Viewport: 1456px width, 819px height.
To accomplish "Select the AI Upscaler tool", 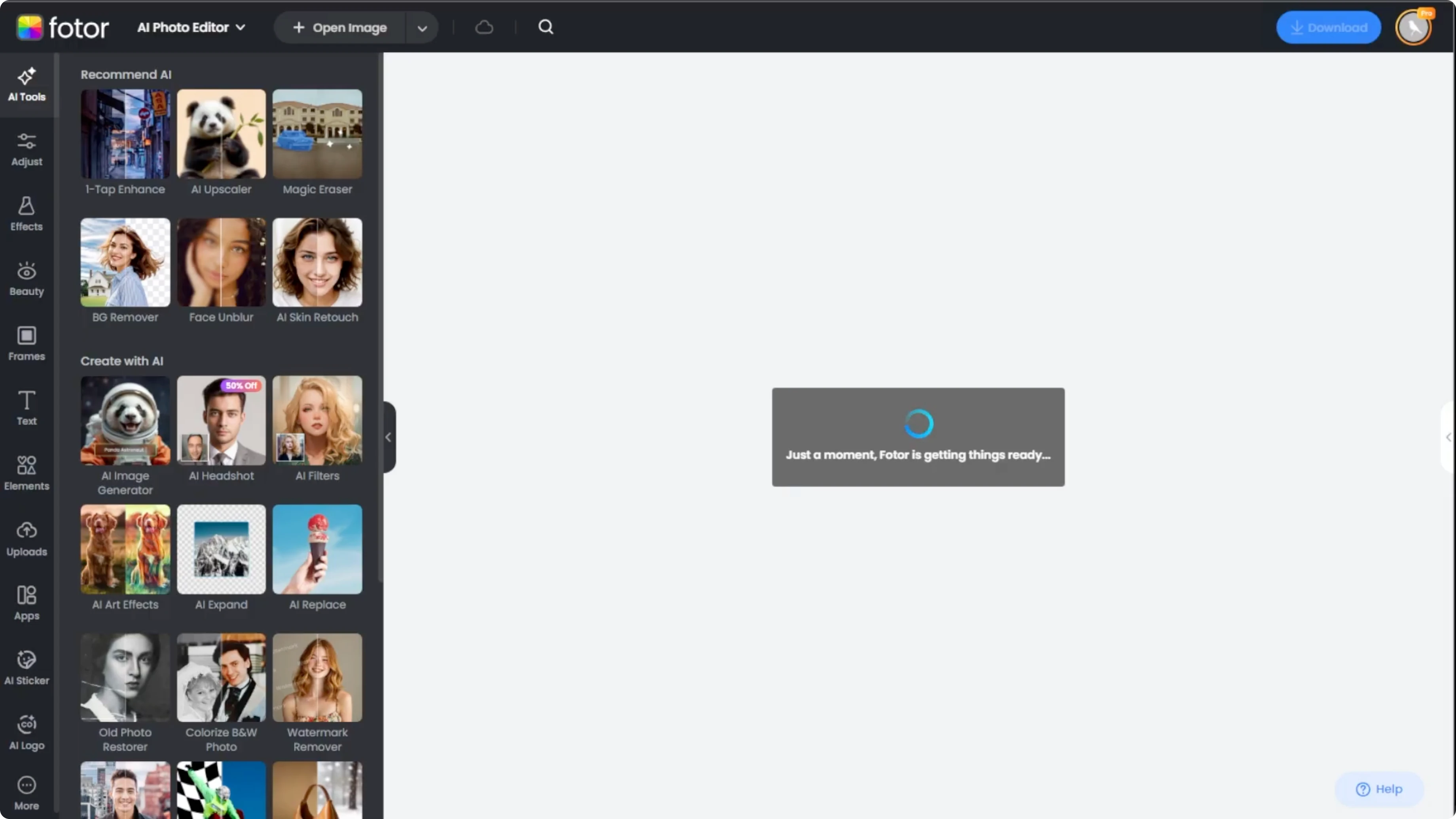I will click(221, 143).
